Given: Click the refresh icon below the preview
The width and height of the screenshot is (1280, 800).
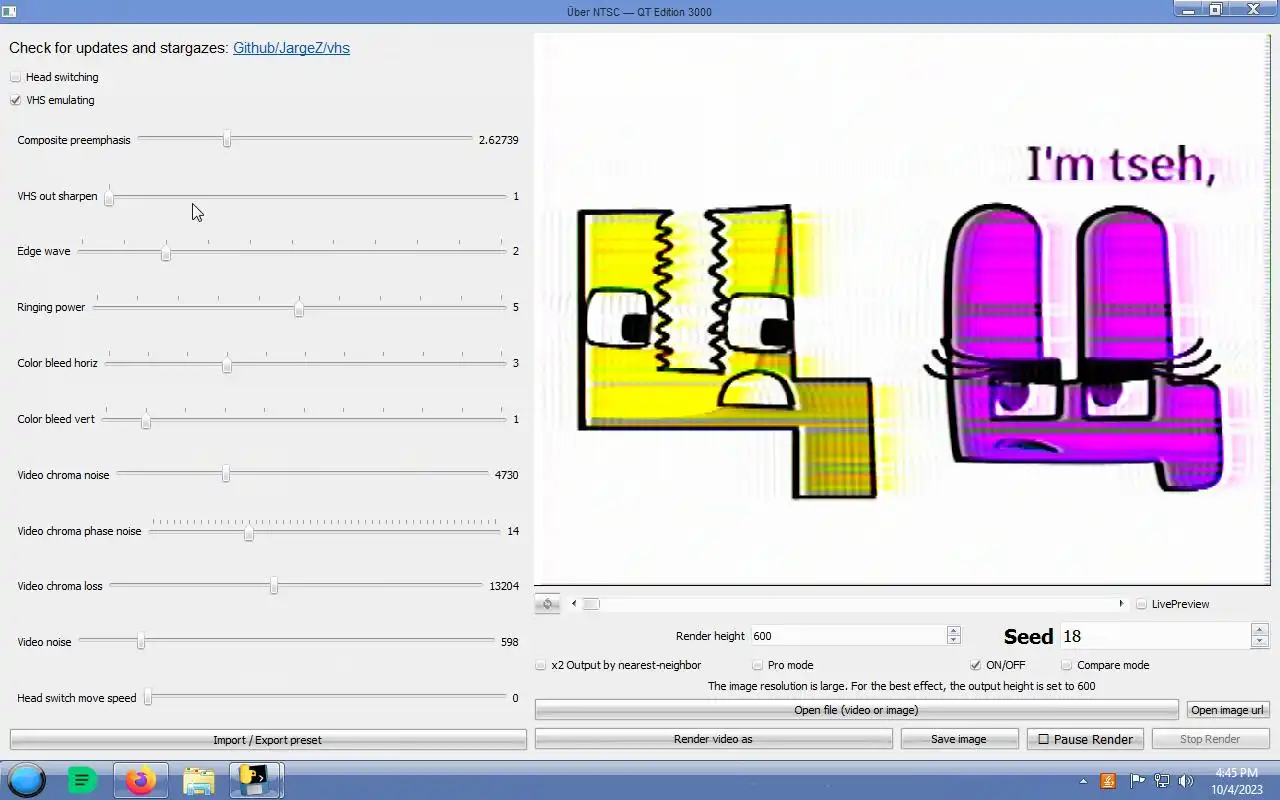Looking at the screenshot, I should 547,604.
